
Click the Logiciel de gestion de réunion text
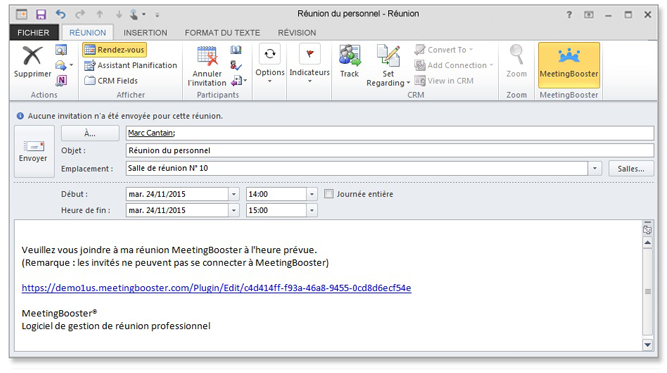point(116,326)
